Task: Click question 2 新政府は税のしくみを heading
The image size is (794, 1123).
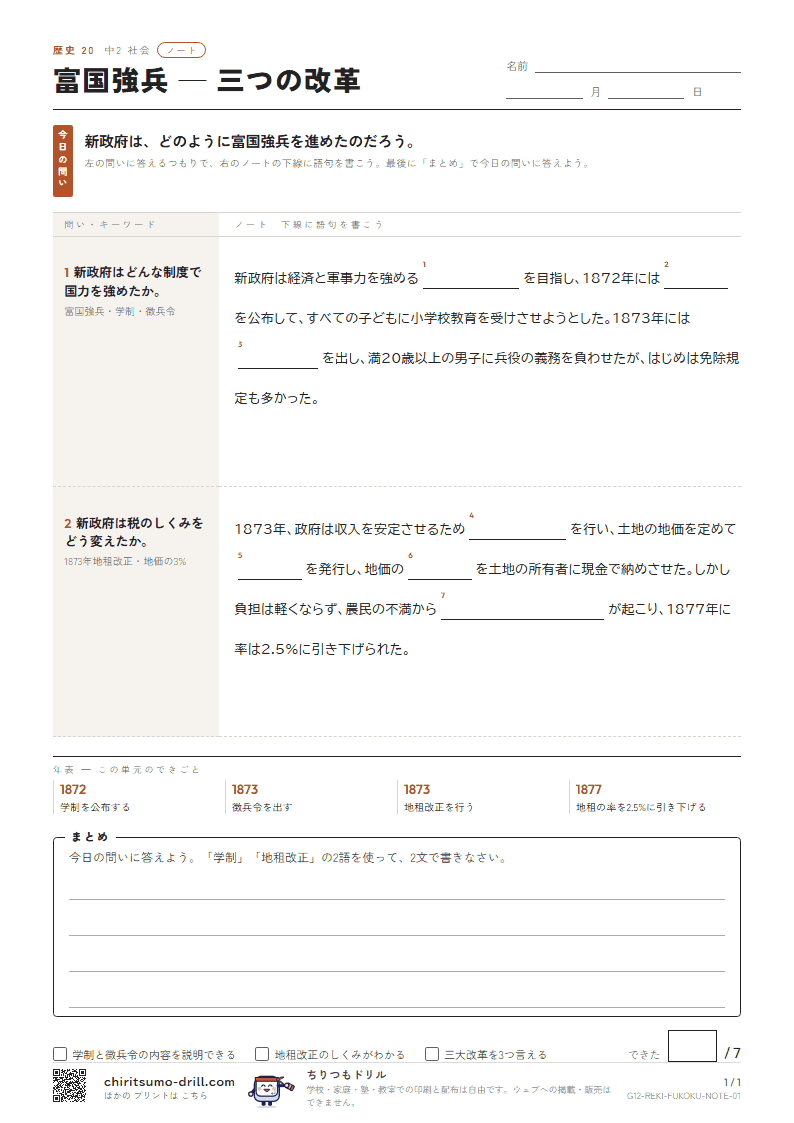Action: [133, 532]
